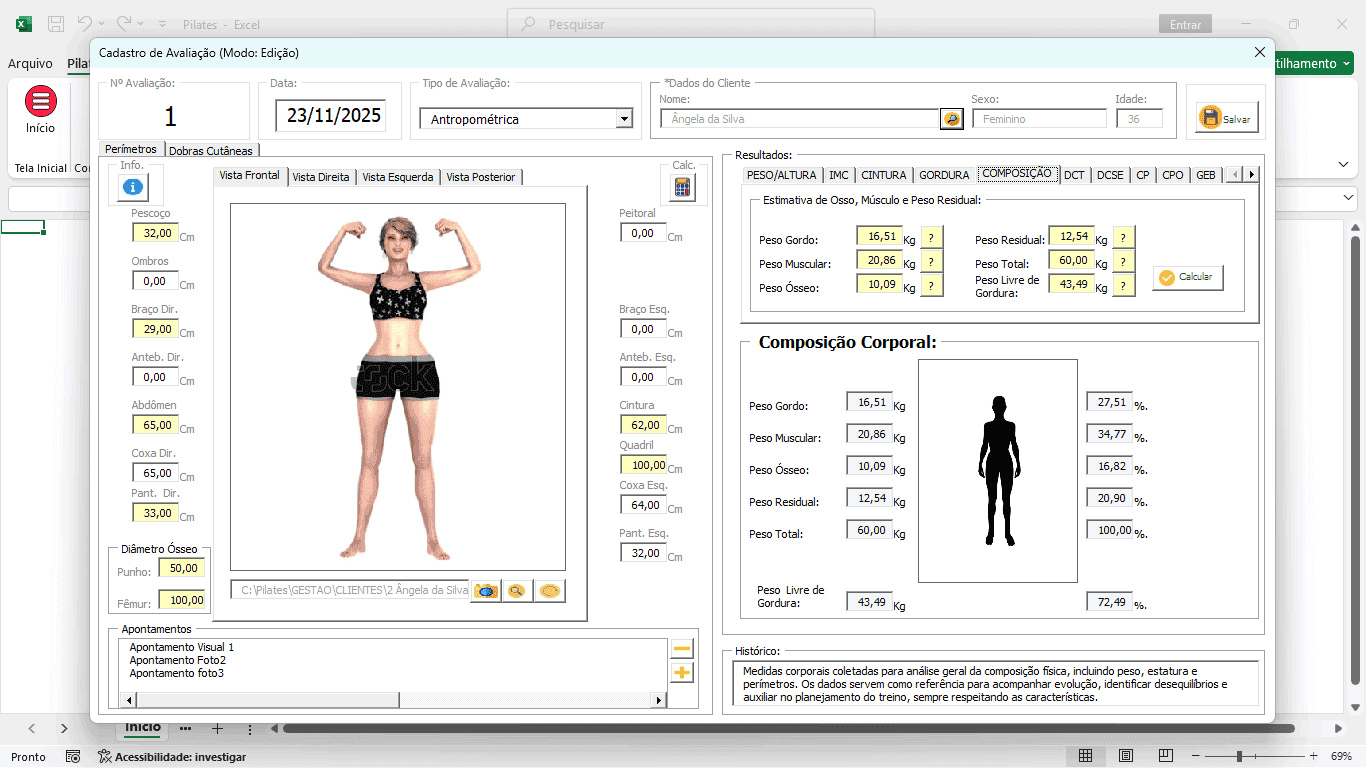The height and width of the screenshot is (768, 1366).
Task: Click the red Início menu icon in ribbon
Action: coord(41,101)
